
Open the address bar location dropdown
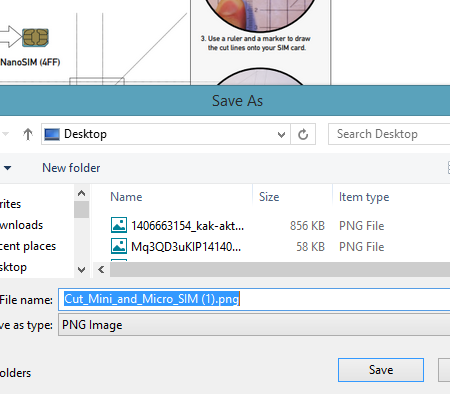(281, 134)
